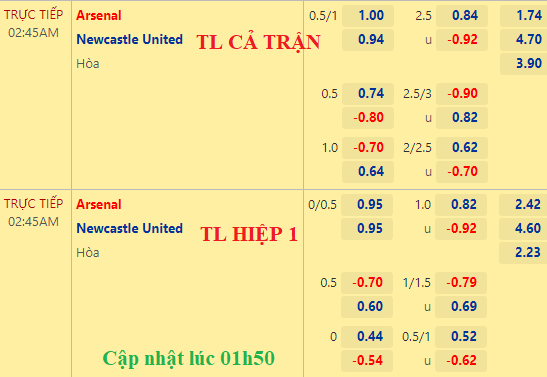The image size is (547, 377).
Task: Choose Arsenal win odds 1.74
Action: [524, 16]
